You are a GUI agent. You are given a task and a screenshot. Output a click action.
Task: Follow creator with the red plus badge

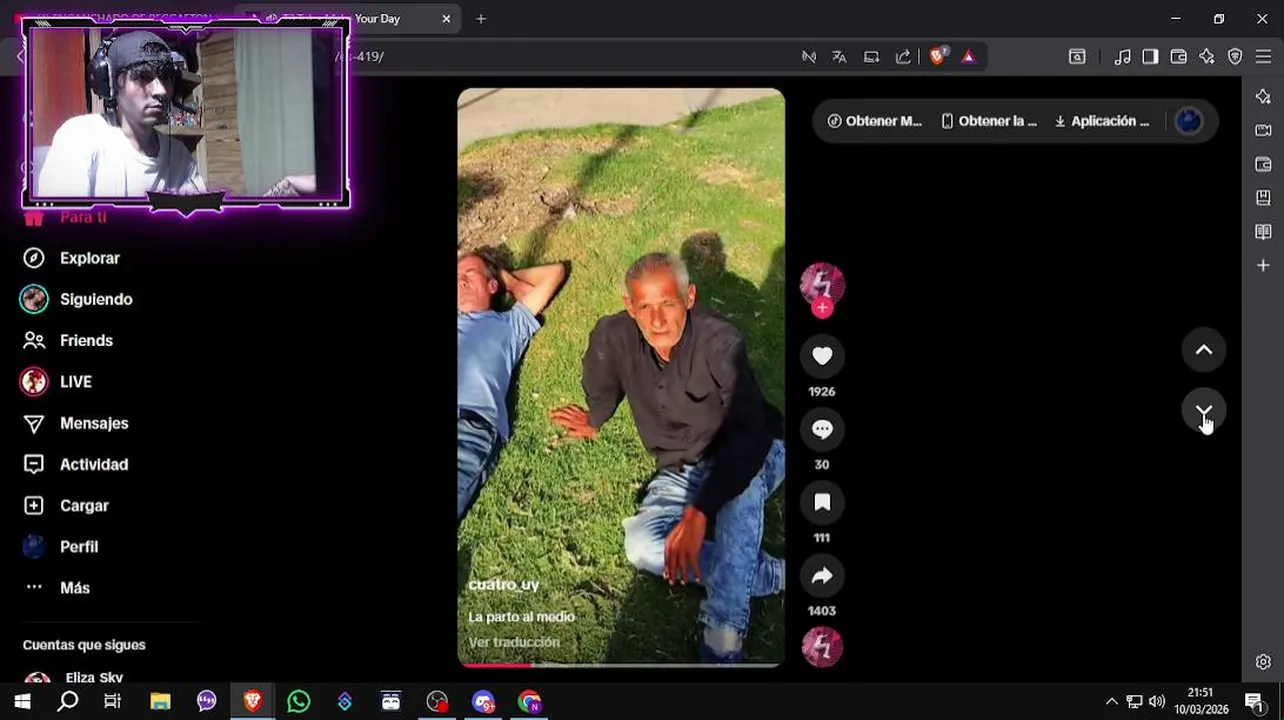click(x=822, y=308)
